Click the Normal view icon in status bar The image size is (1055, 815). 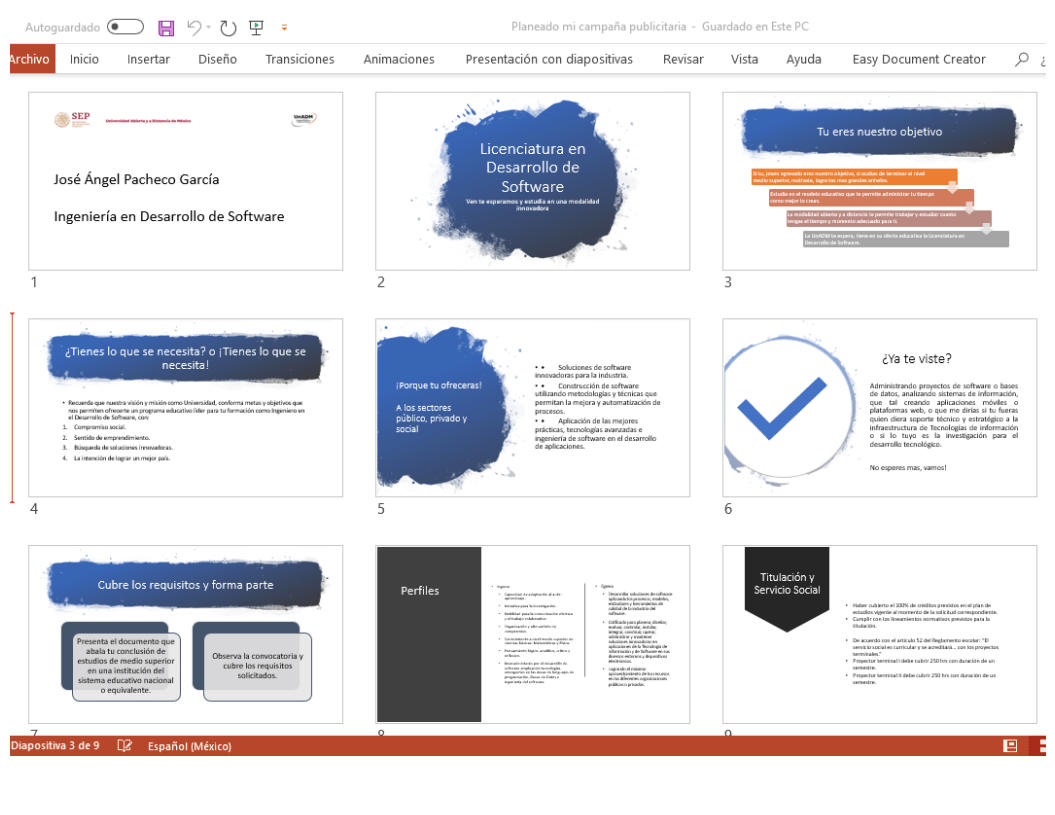click(x=1010, y=746)
